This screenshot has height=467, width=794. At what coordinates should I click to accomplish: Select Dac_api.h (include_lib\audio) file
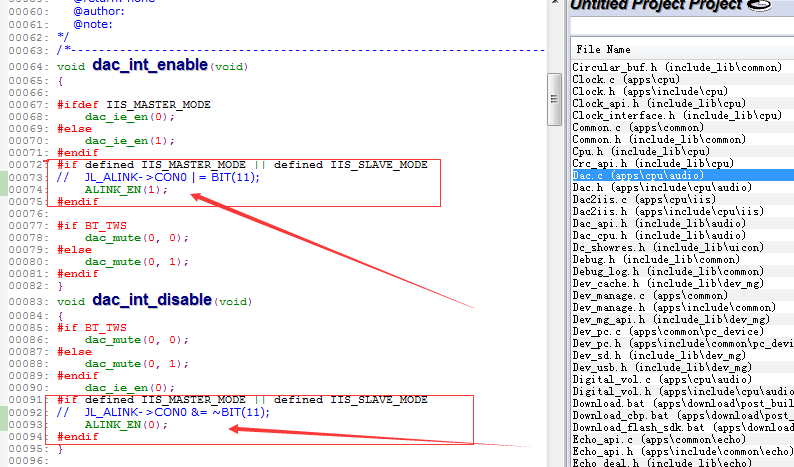[659, 223]
